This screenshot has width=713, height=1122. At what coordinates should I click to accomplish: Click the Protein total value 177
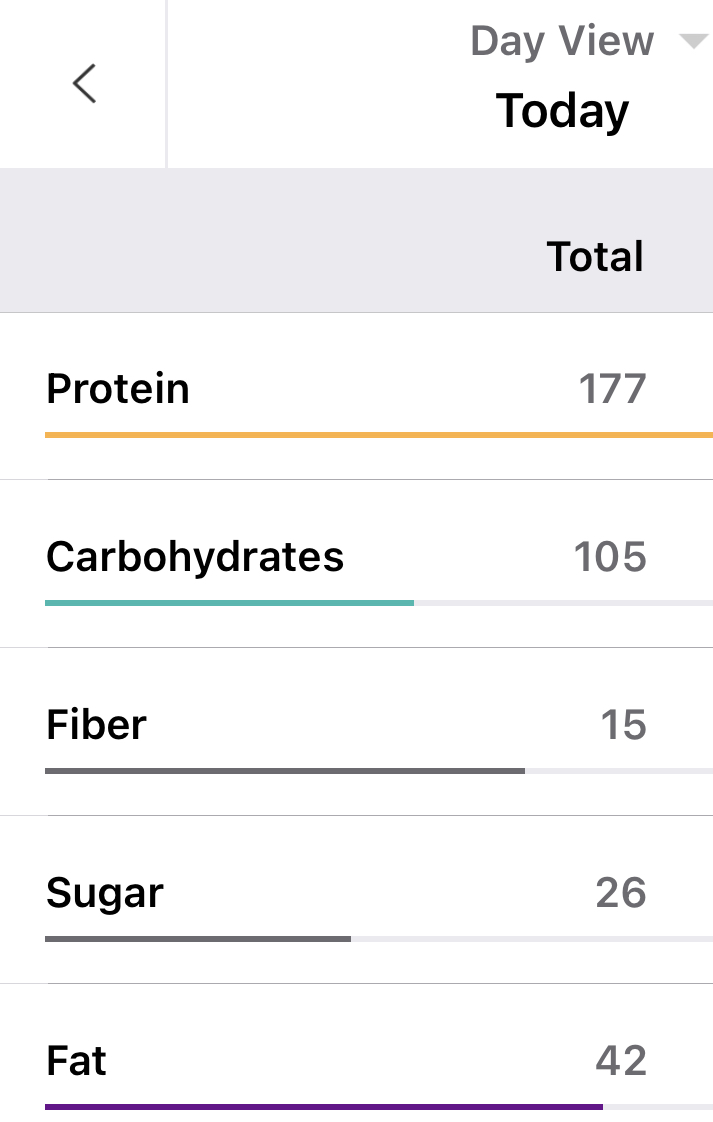point(612,388)
